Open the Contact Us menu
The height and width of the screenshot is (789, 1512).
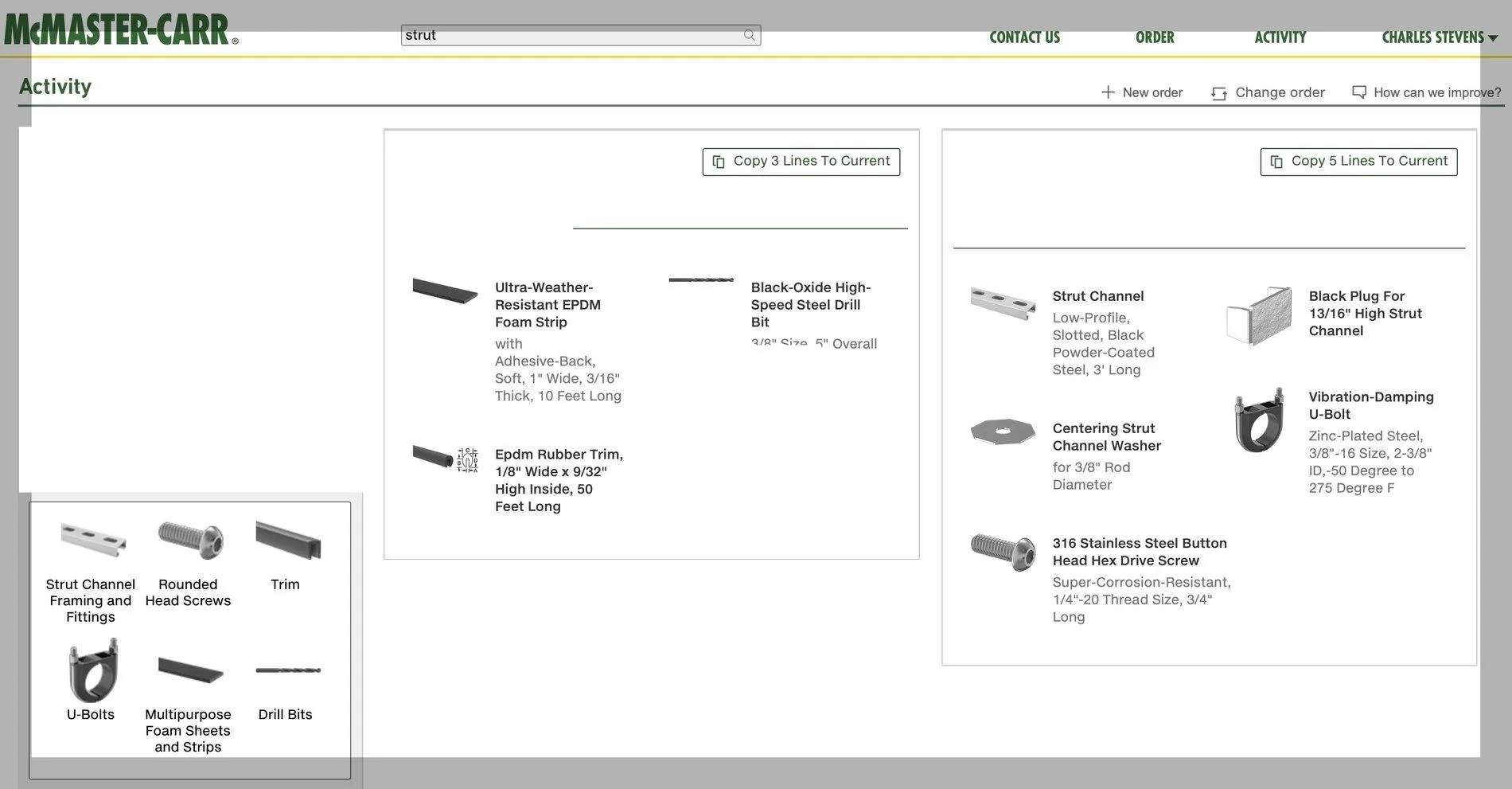1024,37
